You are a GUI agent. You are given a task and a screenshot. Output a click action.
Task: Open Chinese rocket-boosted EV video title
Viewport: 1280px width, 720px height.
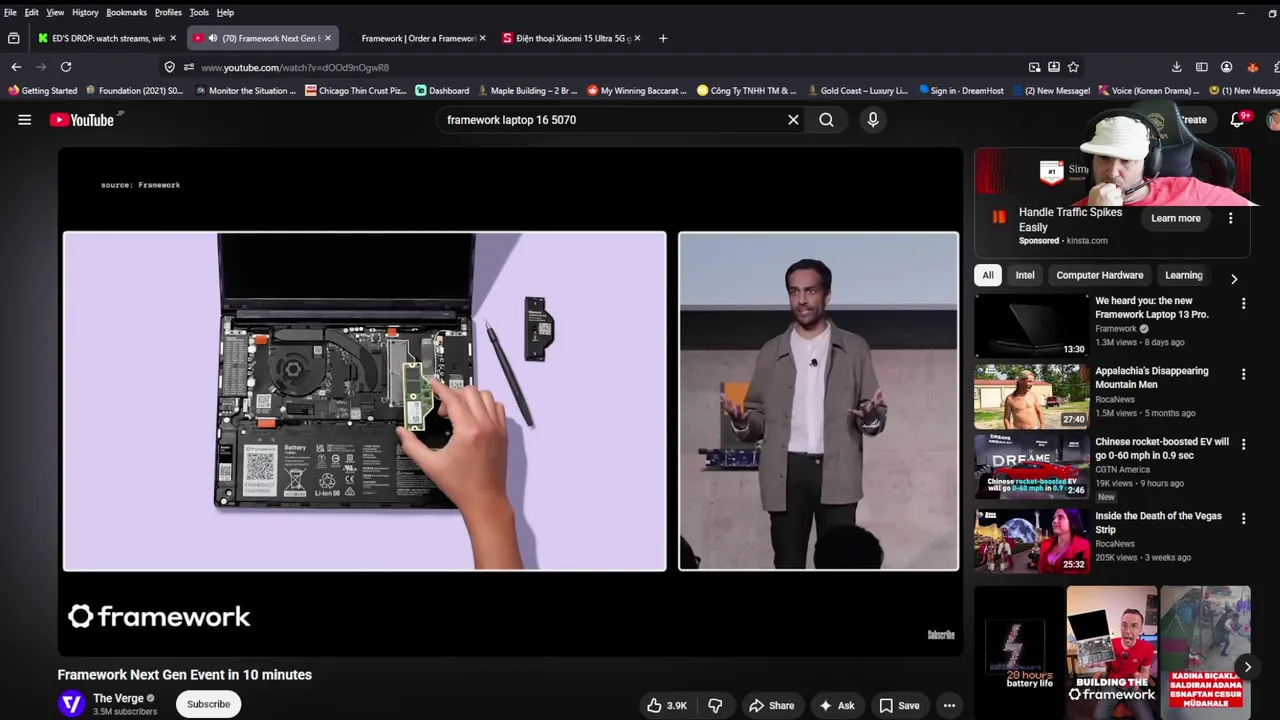point(1162,448)
